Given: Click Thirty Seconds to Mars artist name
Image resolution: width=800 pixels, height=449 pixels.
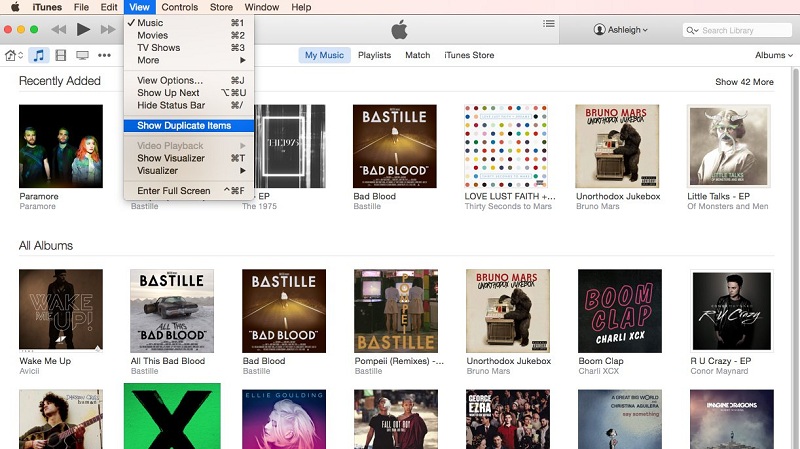Looking at the screenshot, I should tap(508, 206).
